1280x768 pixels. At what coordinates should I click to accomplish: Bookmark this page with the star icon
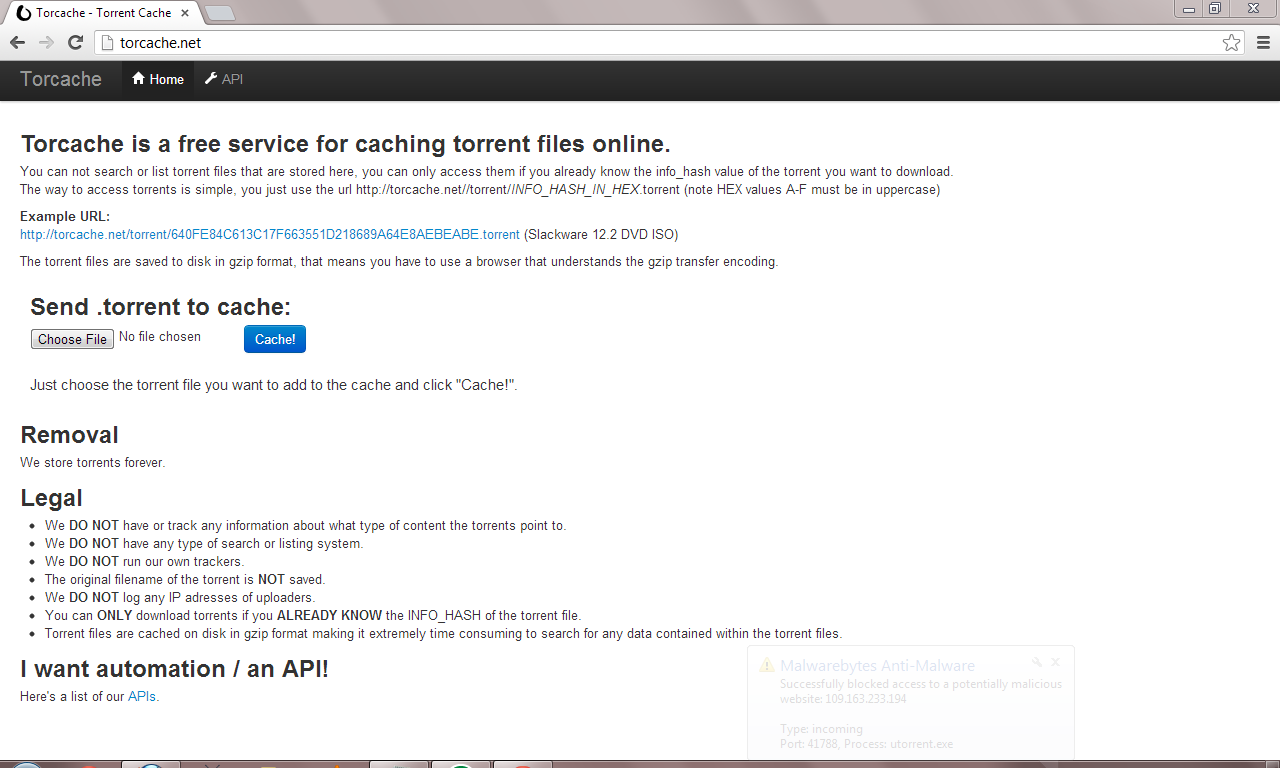coord(1231,43)
